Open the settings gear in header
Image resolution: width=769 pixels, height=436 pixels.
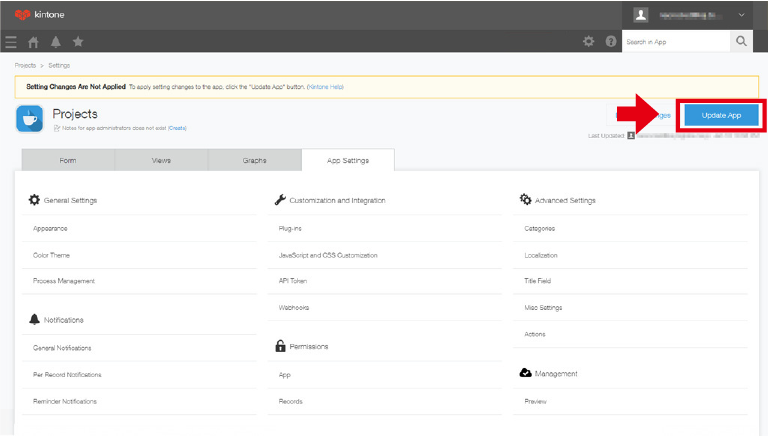coord(589,42)
